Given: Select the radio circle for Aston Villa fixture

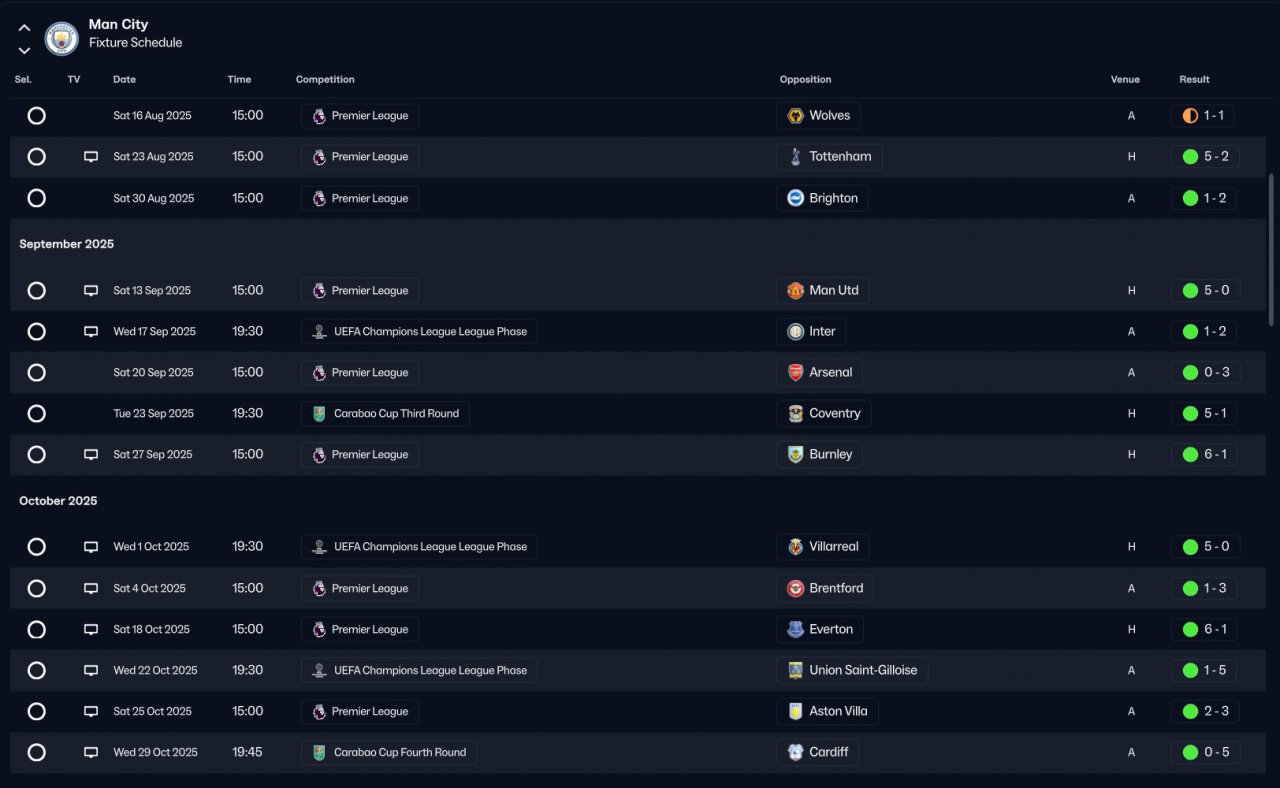Looking at the screenshot, I should click(x=37, y=712).
